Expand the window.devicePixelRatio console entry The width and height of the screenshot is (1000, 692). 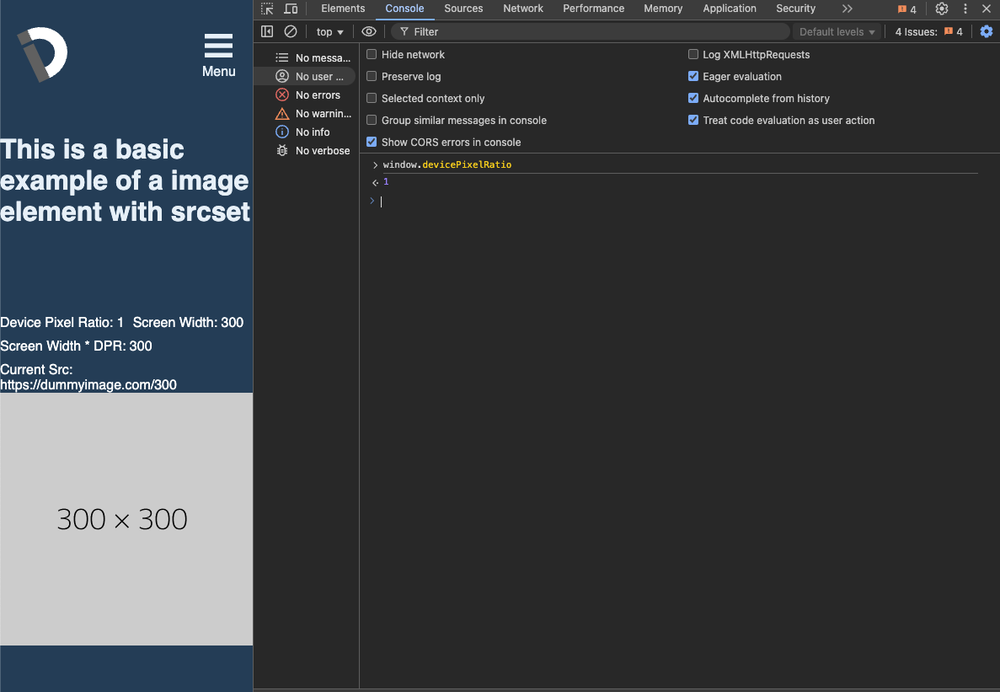coord(374,164)
